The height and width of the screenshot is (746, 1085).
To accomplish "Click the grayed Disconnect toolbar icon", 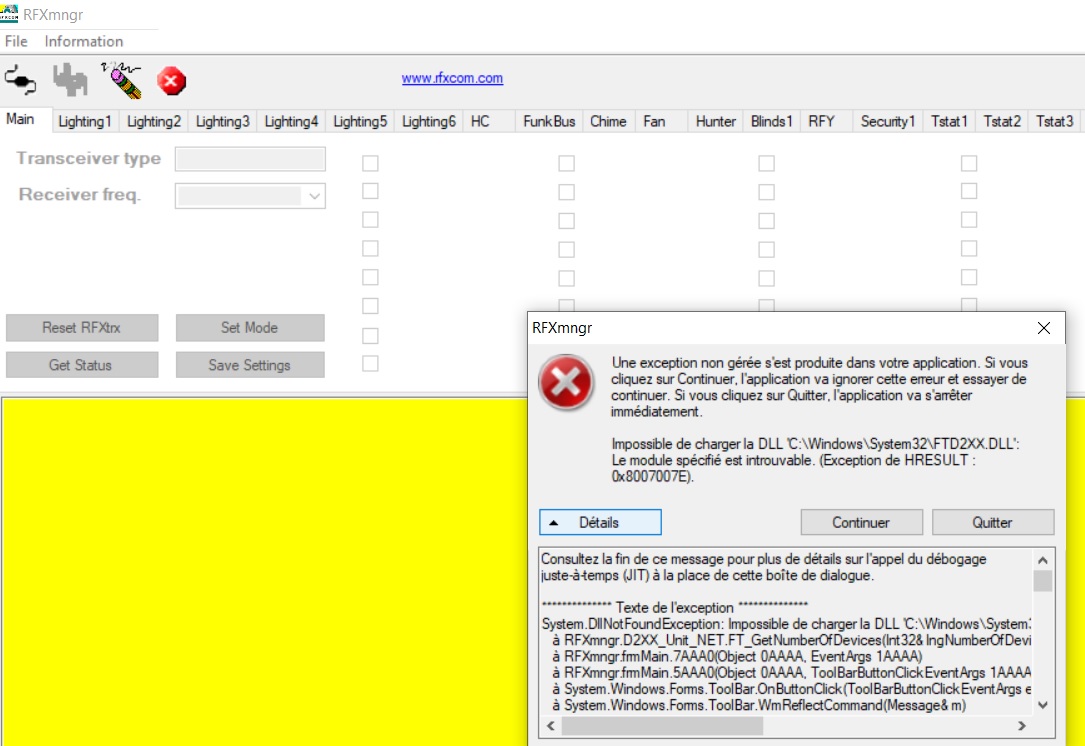I will tap(71, 80).
